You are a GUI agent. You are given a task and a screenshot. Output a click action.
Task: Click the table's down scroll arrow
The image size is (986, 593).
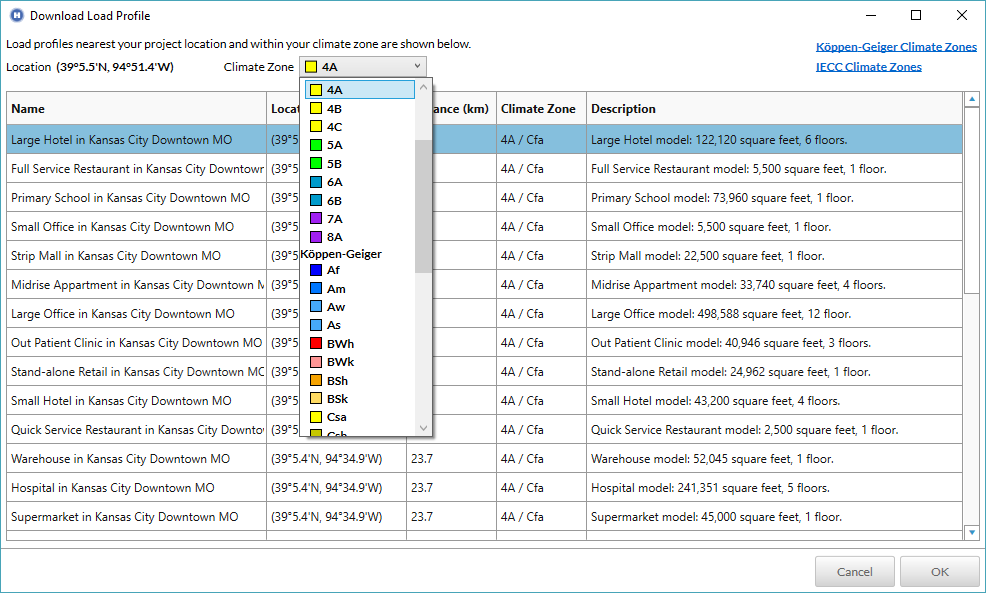coord(972,532)
